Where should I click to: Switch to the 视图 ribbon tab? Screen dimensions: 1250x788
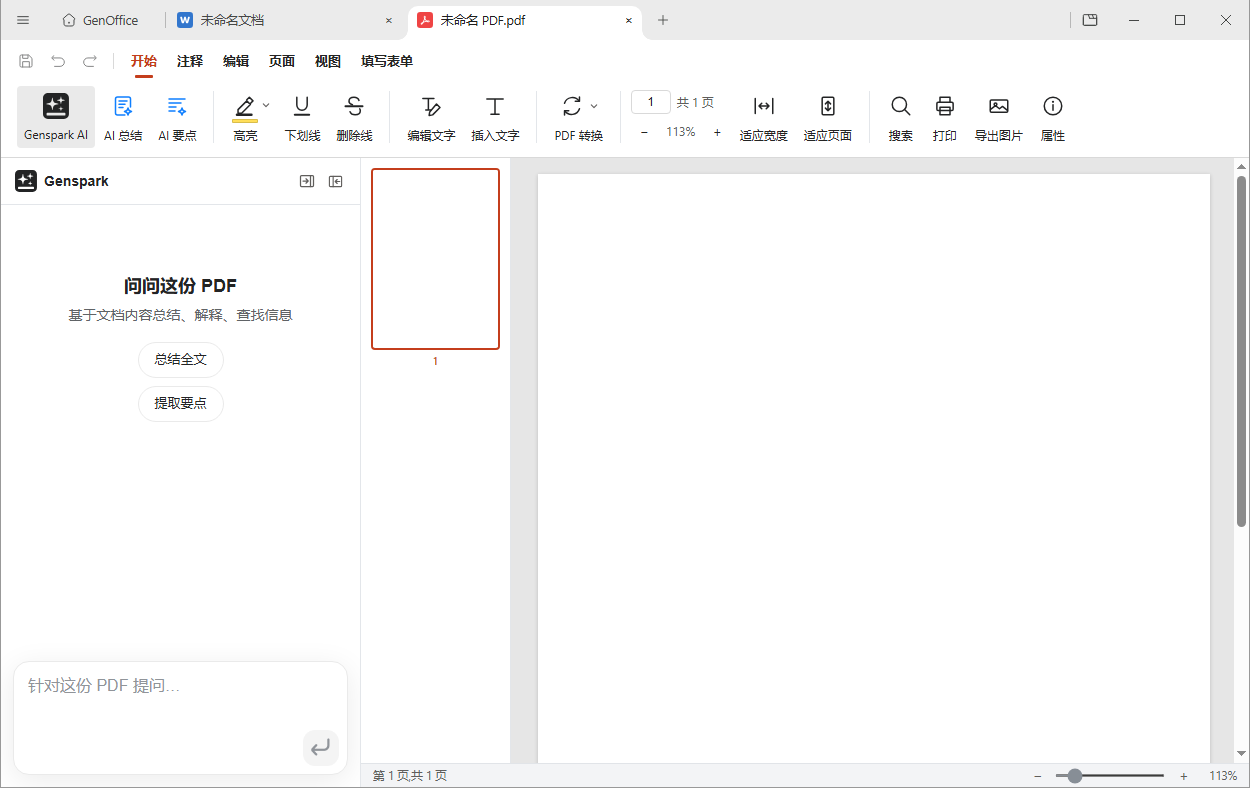point(328,61)
